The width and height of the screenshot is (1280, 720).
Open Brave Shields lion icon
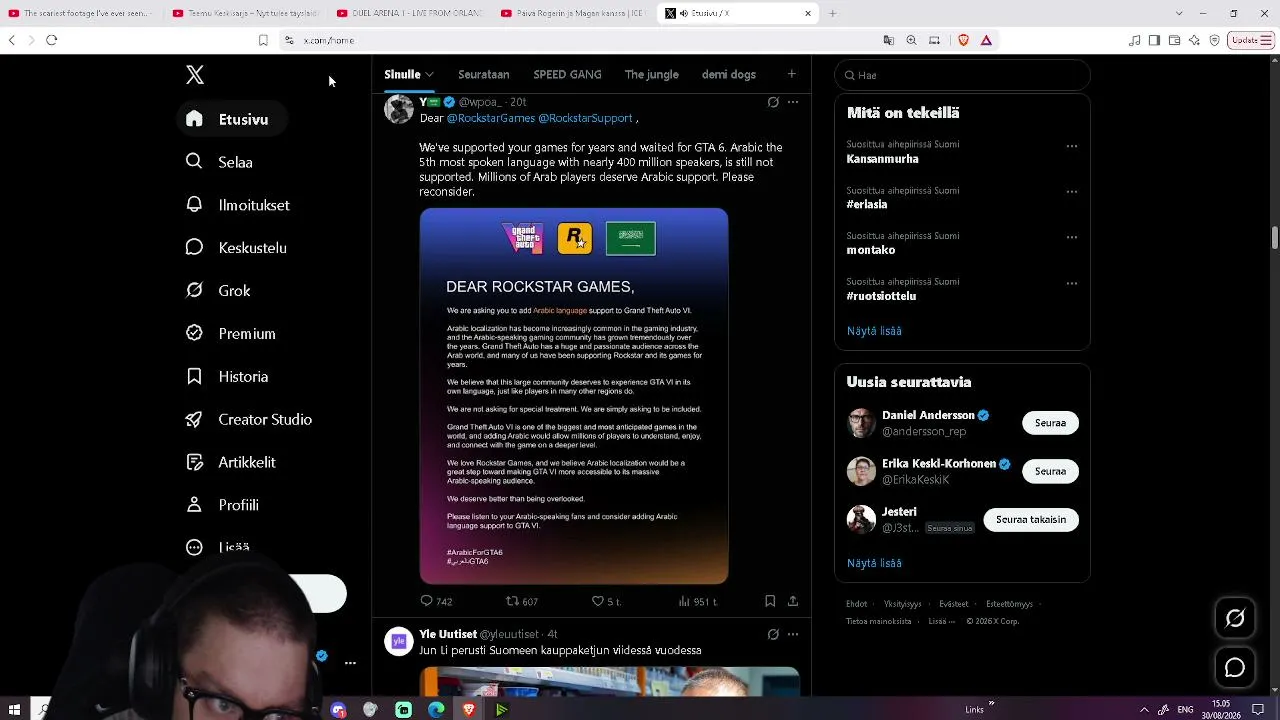964,40
